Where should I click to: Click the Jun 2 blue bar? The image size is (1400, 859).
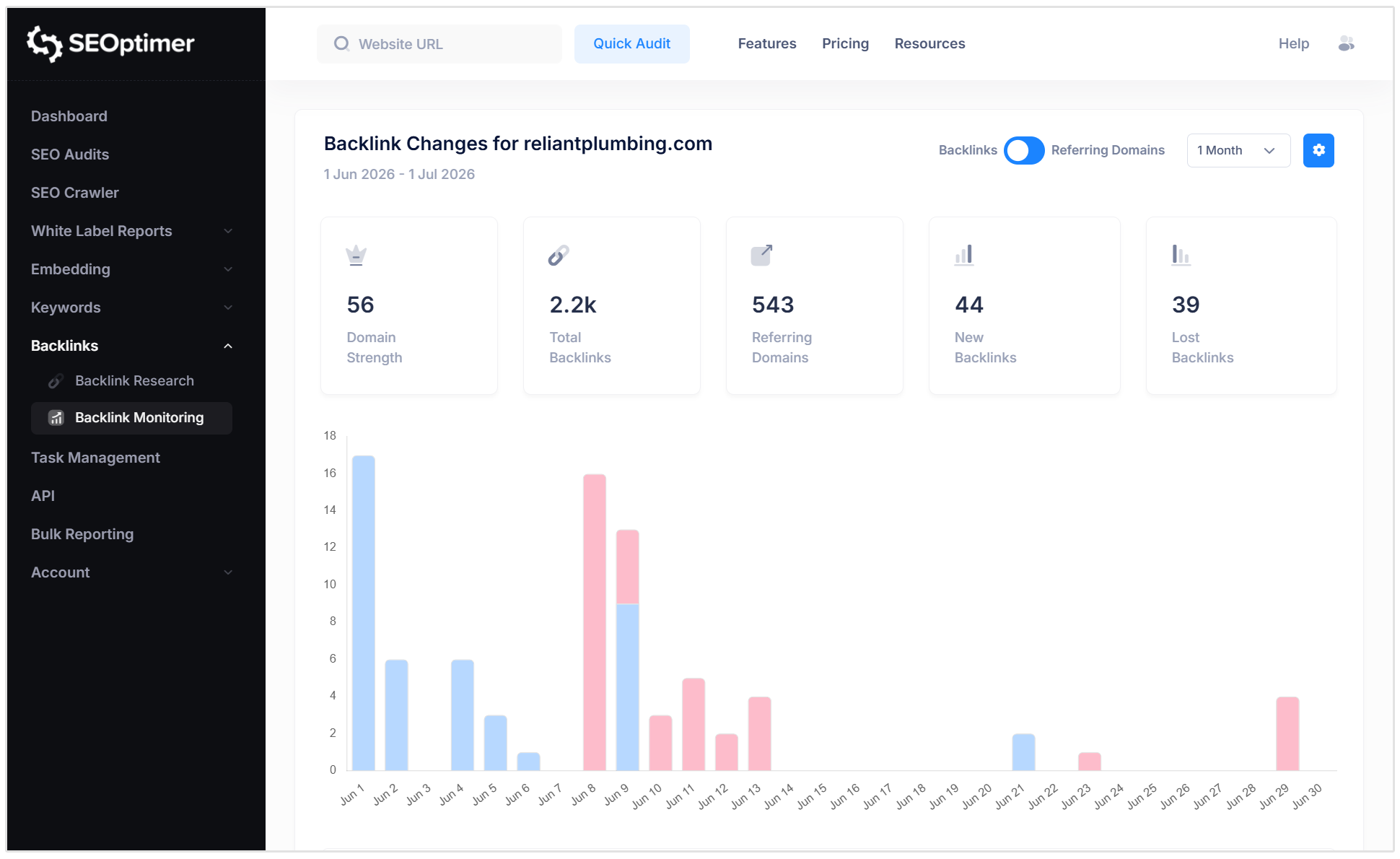(x=396, y=715)
